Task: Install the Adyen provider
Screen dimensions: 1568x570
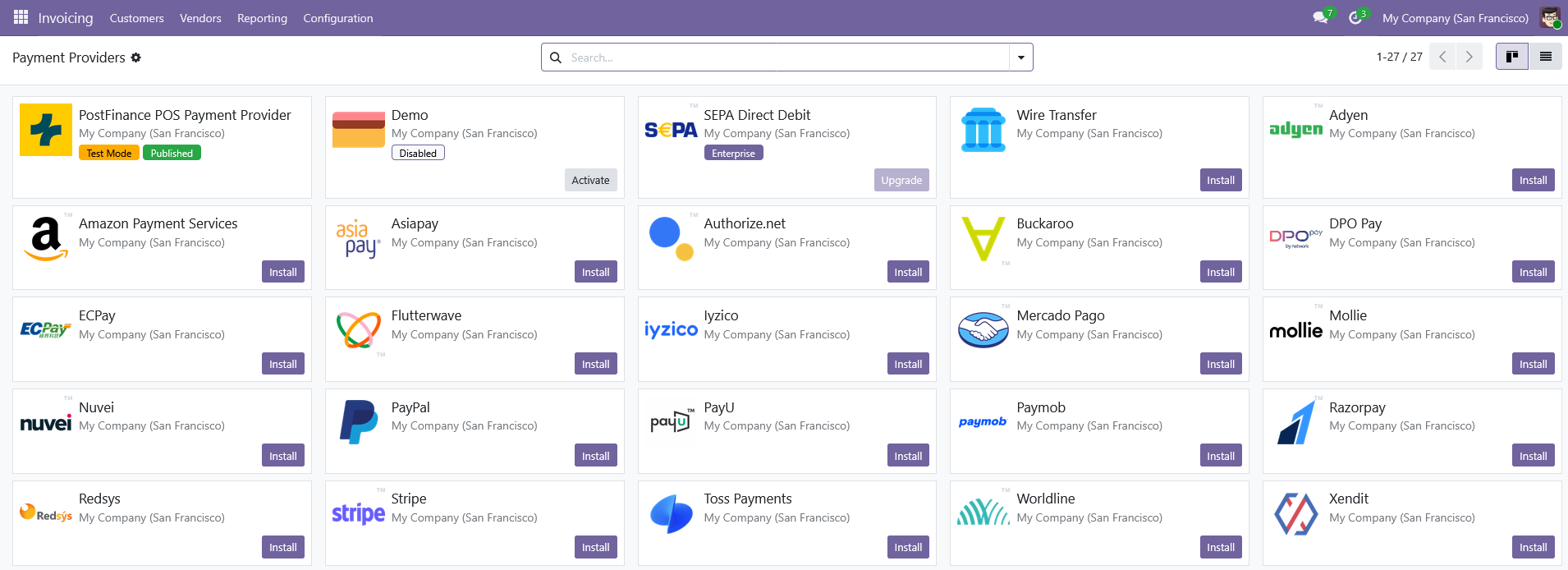Action: point(1533,180)
